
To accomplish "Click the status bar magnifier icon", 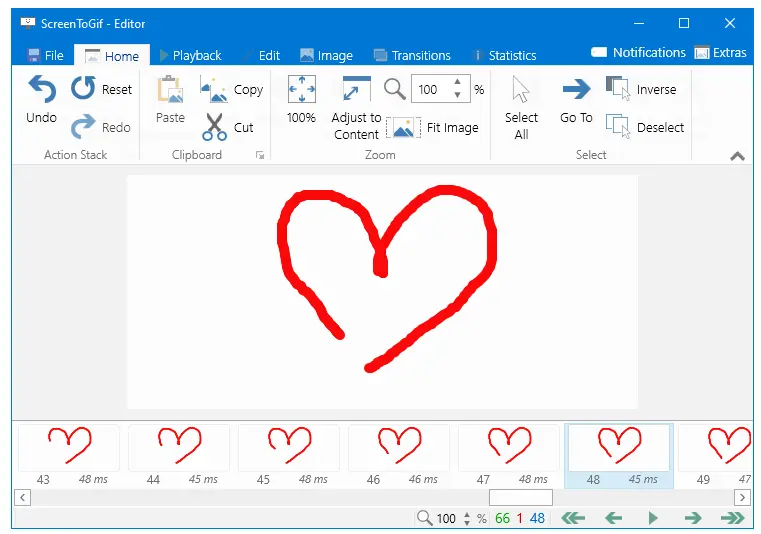I will pos(424,517).
